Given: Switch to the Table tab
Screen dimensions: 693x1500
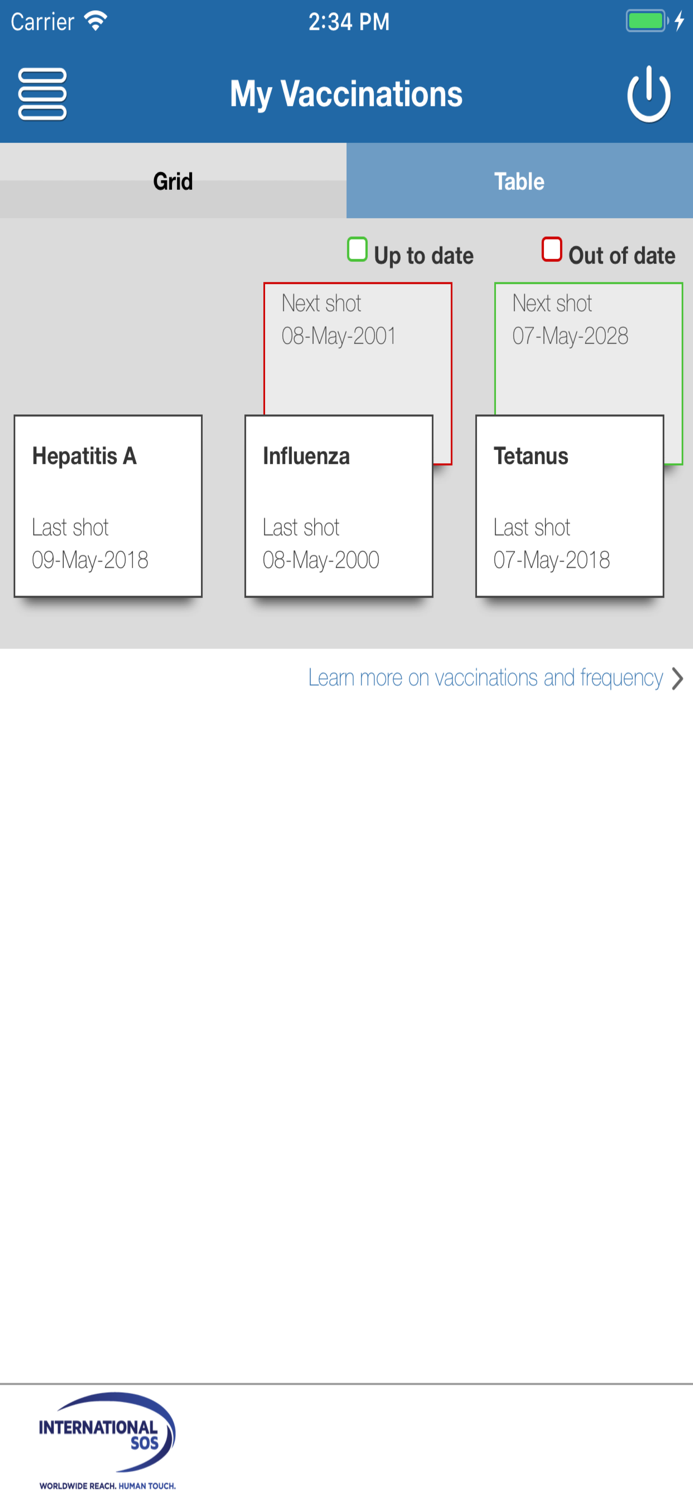Looking at the screenshot, I should pos(519,181).
